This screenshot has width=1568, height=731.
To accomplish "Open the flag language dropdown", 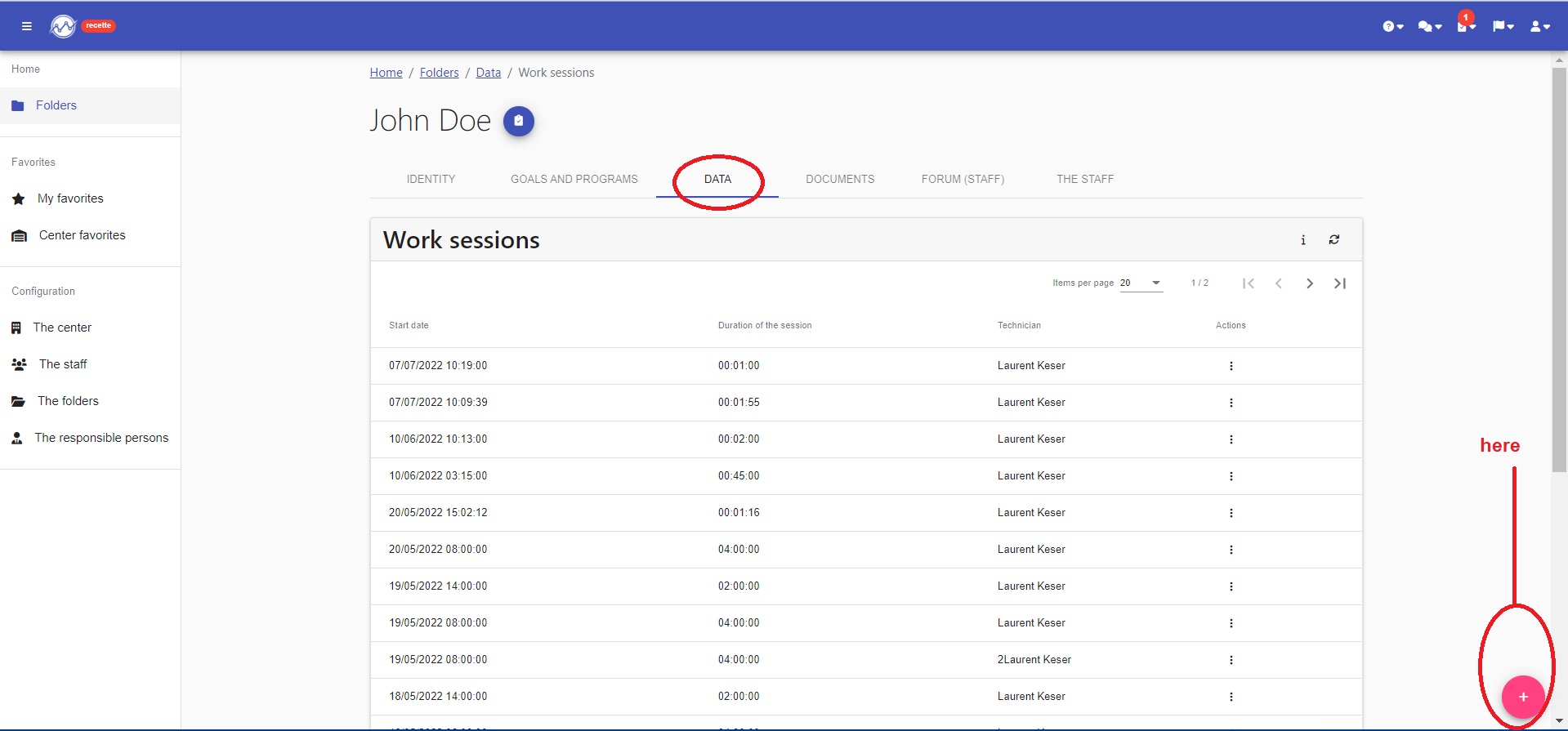I will 1503,26.
